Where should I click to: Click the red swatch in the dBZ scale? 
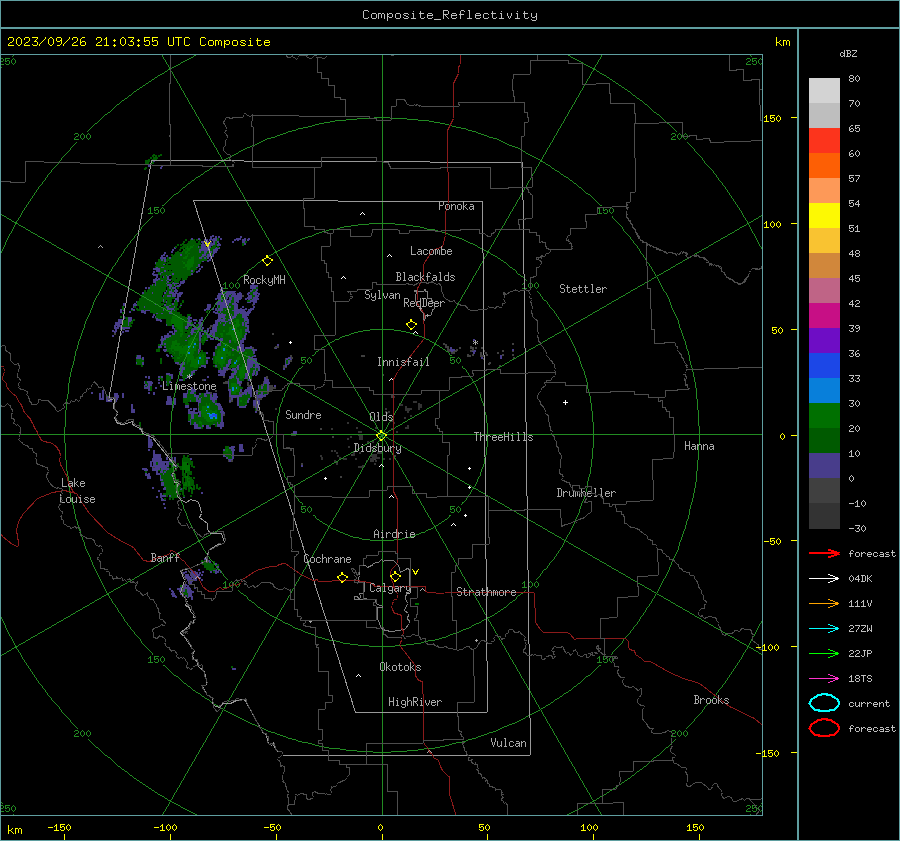pyautogui.click(x=824, y=141)
